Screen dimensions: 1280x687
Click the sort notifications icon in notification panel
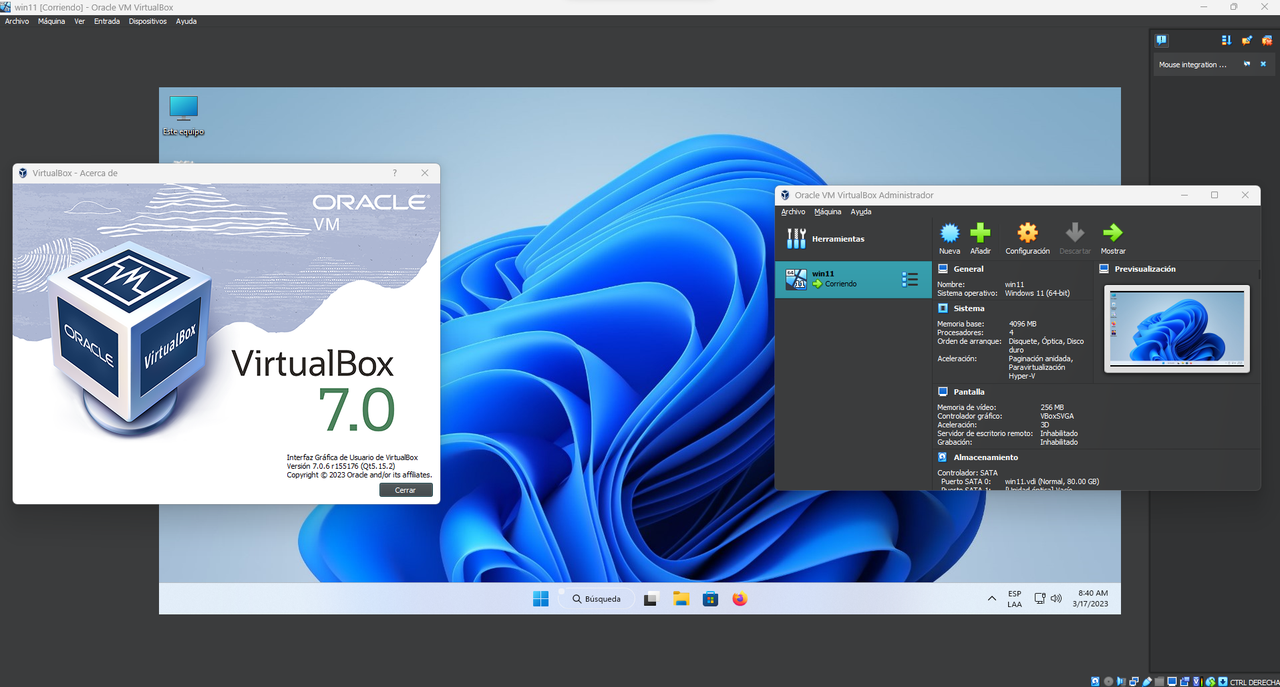[1227, 40]
